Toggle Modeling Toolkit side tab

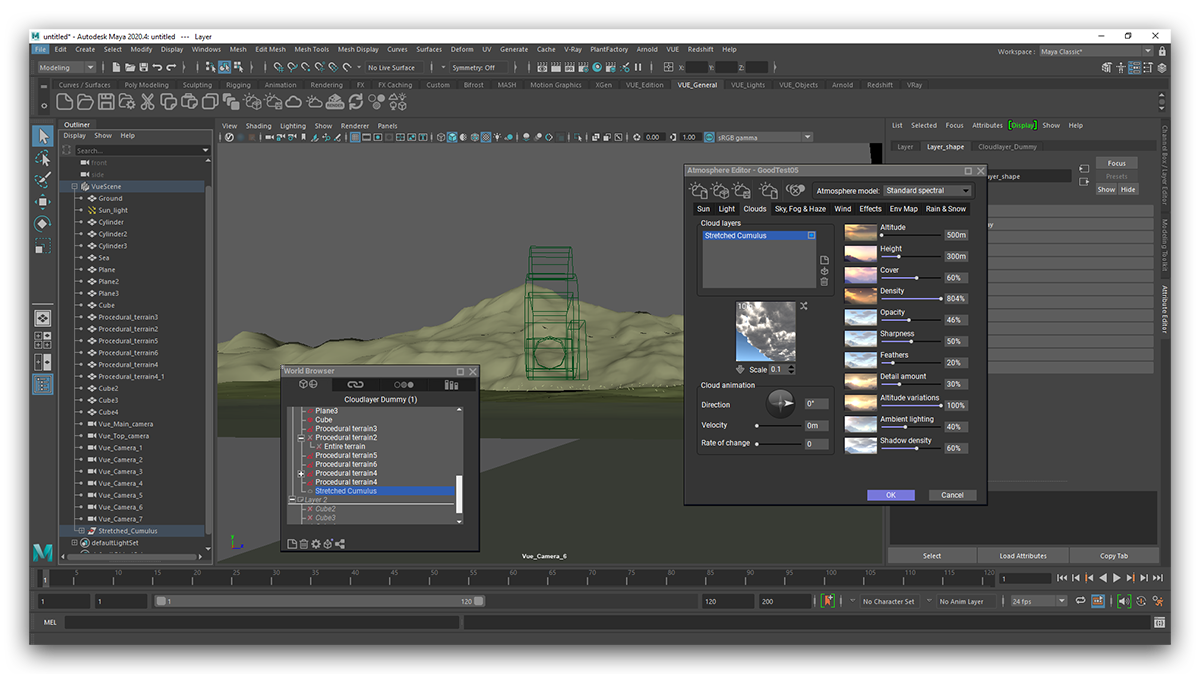(1164, 244)
